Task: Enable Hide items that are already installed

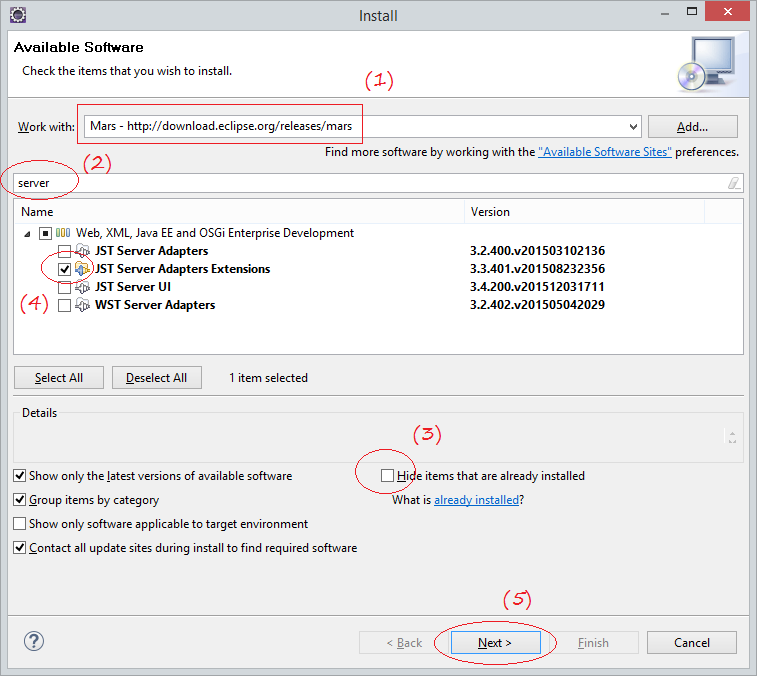Action: point(387,476)
